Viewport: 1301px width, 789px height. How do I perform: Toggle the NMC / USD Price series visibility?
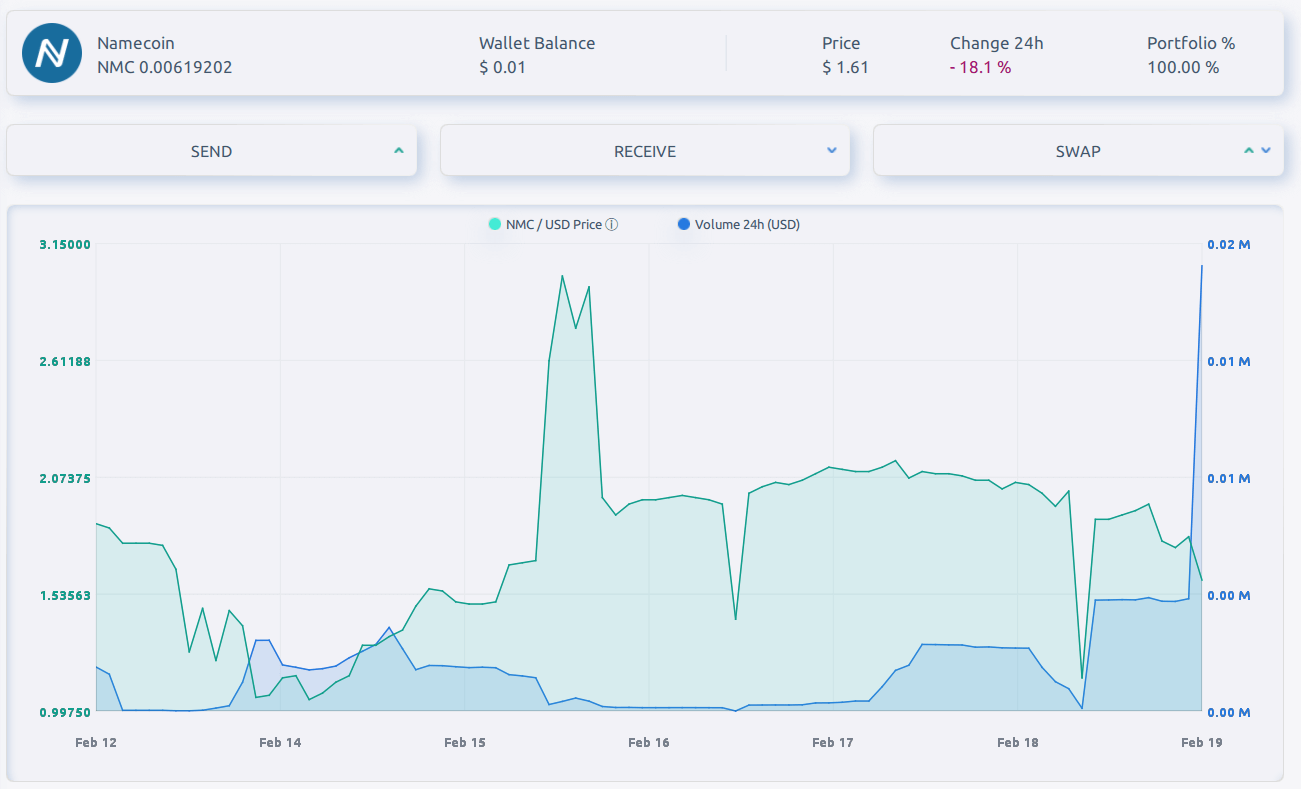pos(549,224)
